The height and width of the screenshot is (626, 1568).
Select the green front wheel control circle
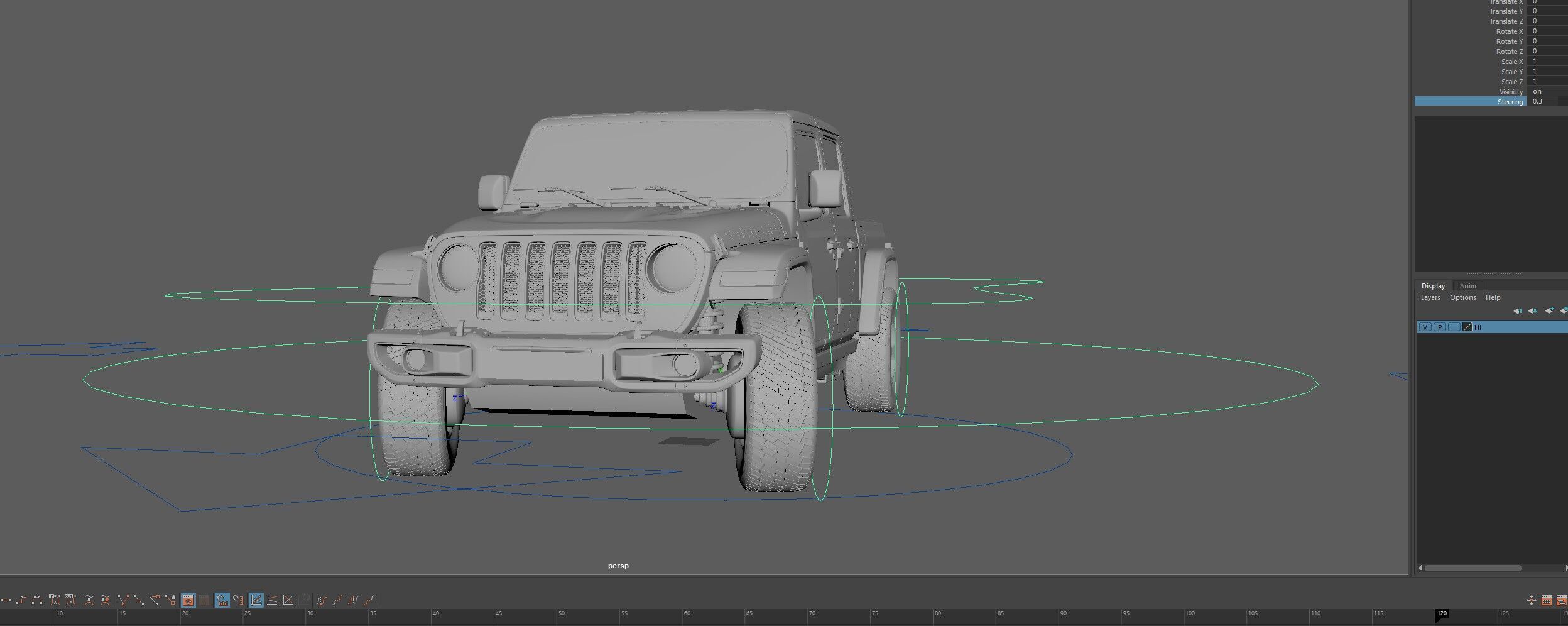click(822, 398)
